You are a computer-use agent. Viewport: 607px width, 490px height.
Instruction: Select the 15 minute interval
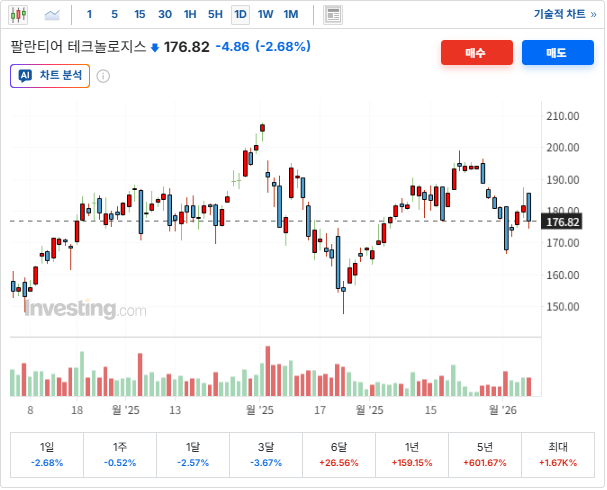tap(140, 15)
